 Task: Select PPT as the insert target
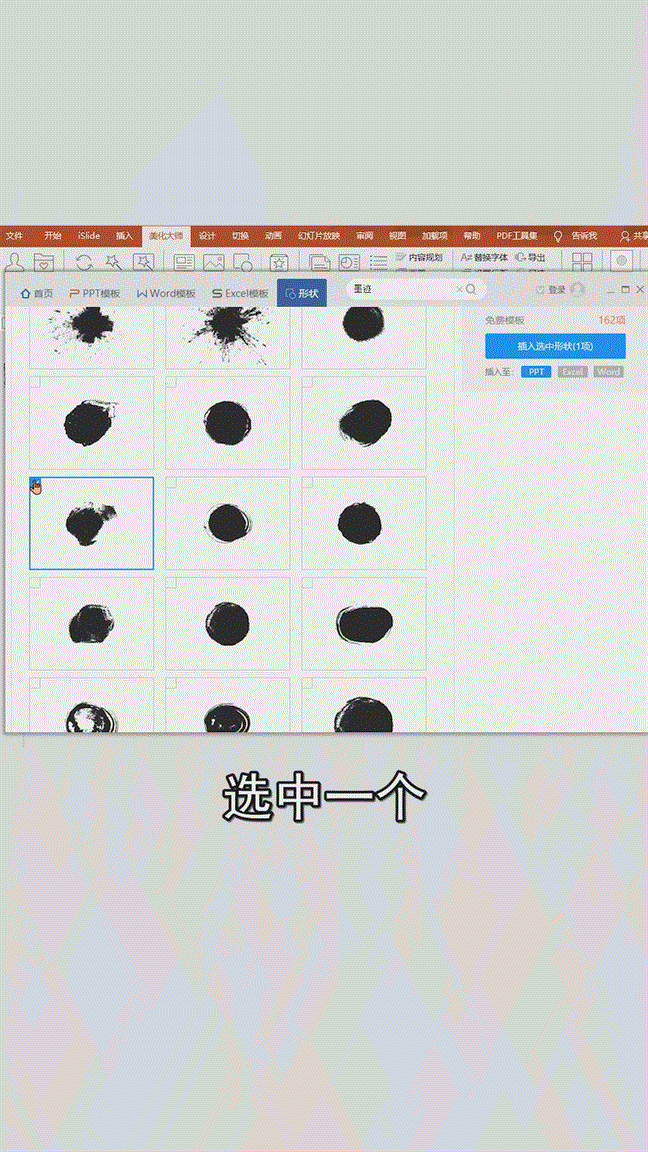click(536, 372)
